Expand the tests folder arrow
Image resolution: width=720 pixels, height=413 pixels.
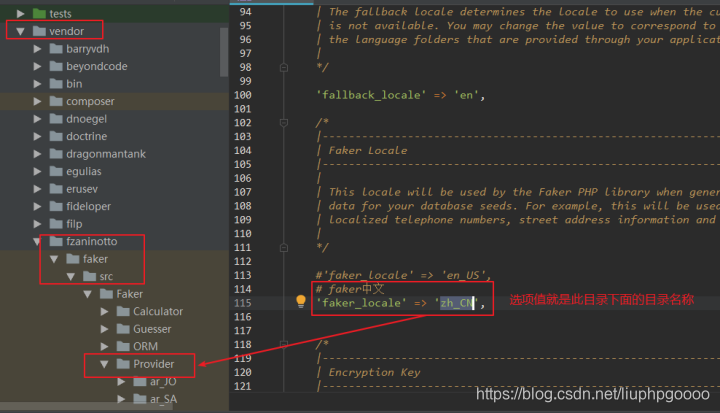tap(21, 14)
